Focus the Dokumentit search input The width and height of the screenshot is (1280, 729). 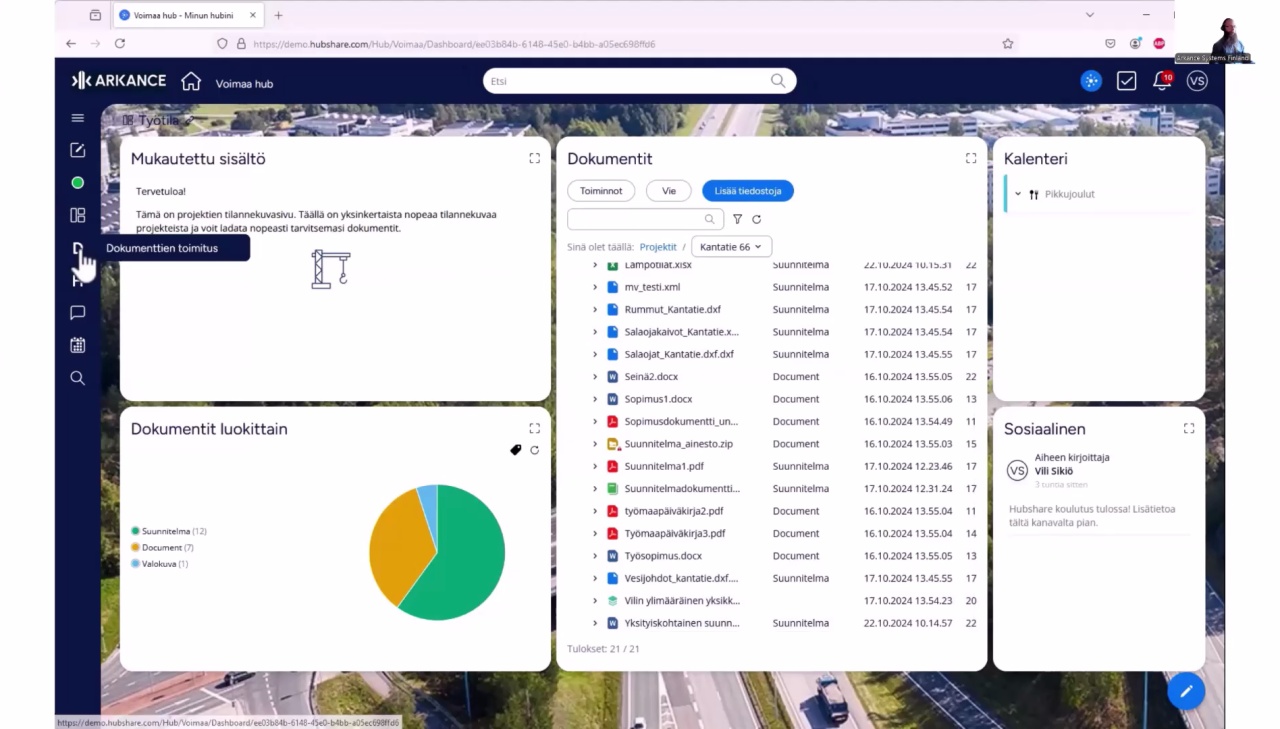[646, 219]
